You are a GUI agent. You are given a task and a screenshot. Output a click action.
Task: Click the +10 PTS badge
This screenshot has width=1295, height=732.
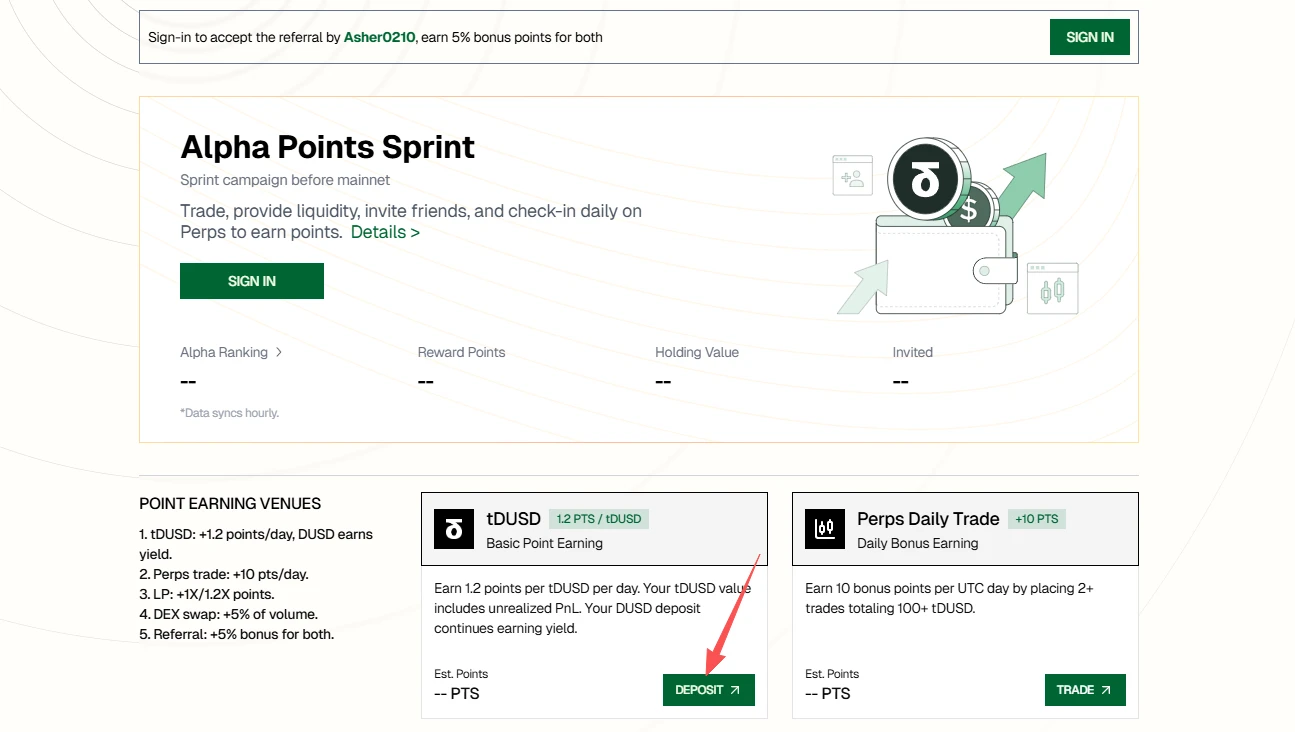[x=1036, y=519]
